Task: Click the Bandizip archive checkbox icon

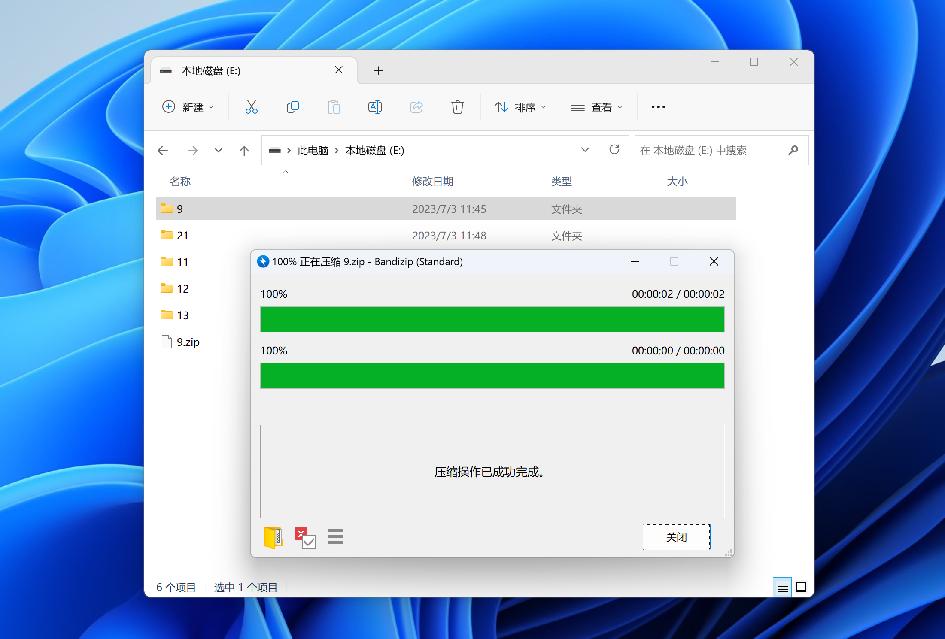Action: tap(307, 537)
